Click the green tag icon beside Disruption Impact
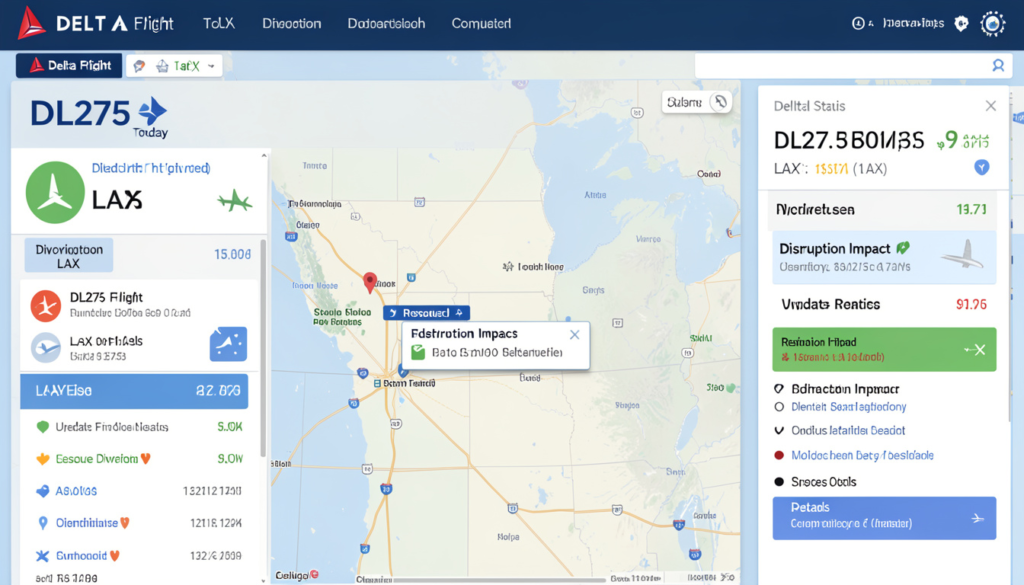 903,248
